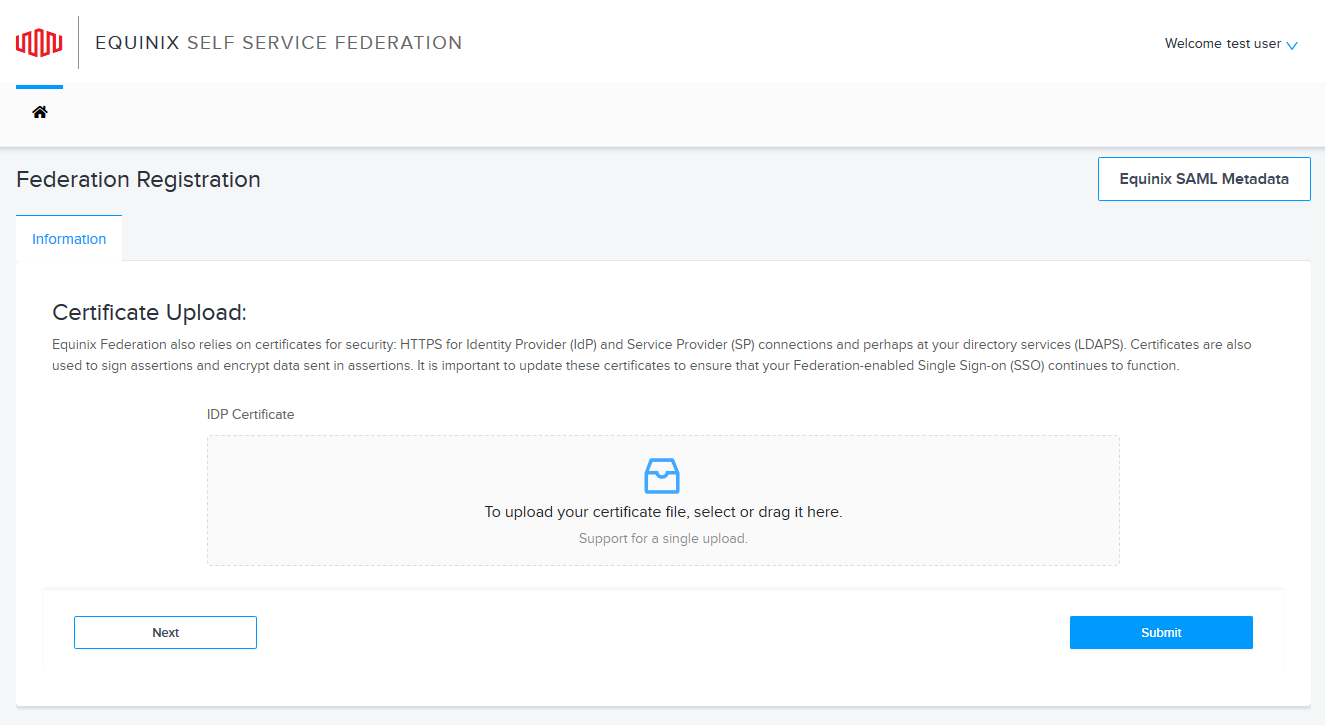Image resolution: width=1325 pixels, height=725 pixels.
Task: Open the Welcome test user menu text
Action: pyautogui.click(x=1222, y=44)
